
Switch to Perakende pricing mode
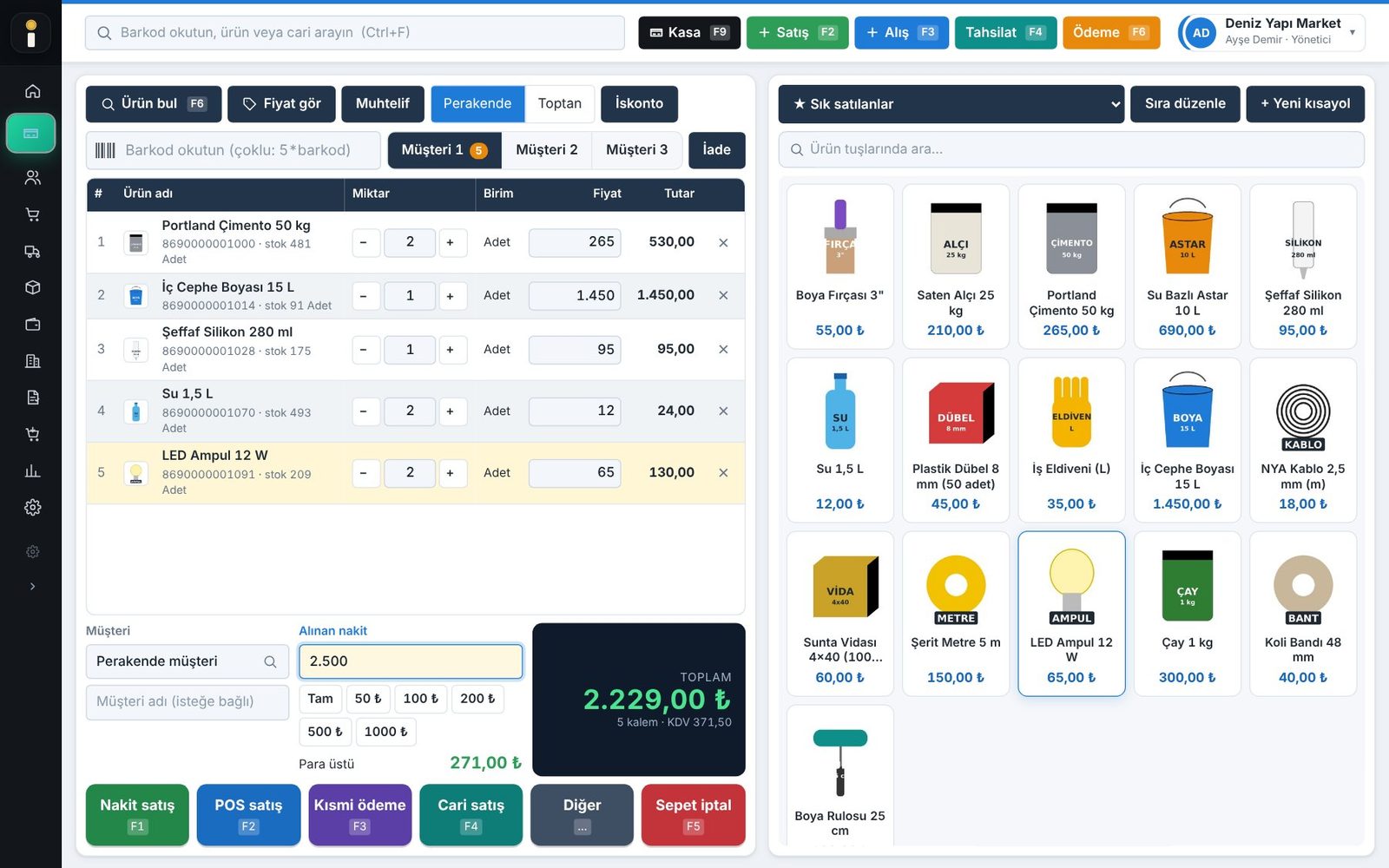pos(477,103)
